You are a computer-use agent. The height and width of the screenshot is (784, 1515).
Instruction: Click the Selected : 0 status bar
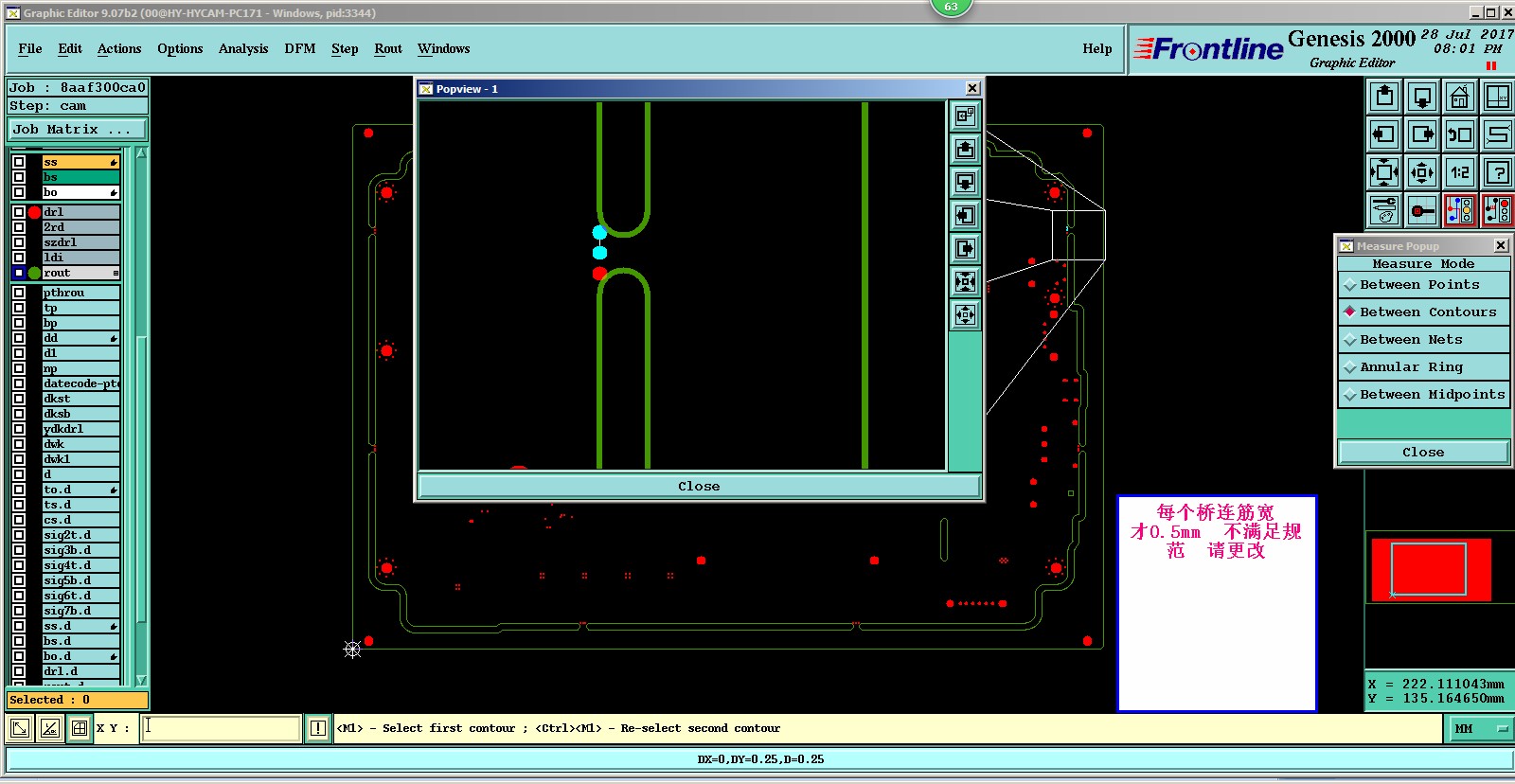tap(78, 700)
